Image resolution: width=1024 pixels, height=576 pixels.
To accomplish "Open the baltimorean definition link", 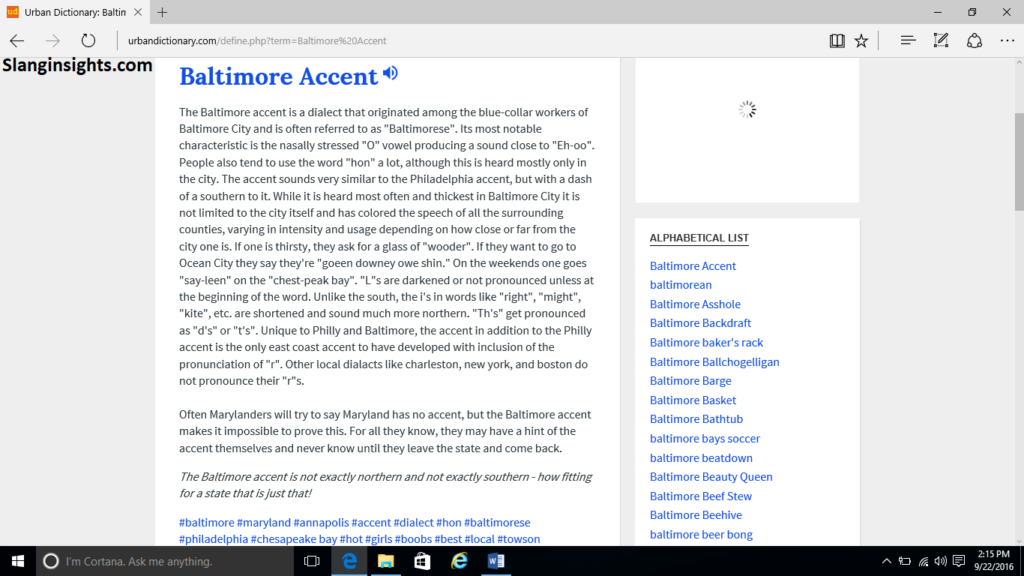I will pyautogui.click(x=680, y=285).
